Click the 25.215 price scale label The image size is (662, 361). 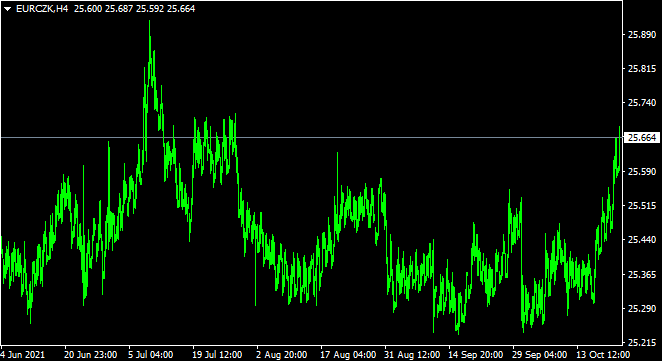click(642, 342)
